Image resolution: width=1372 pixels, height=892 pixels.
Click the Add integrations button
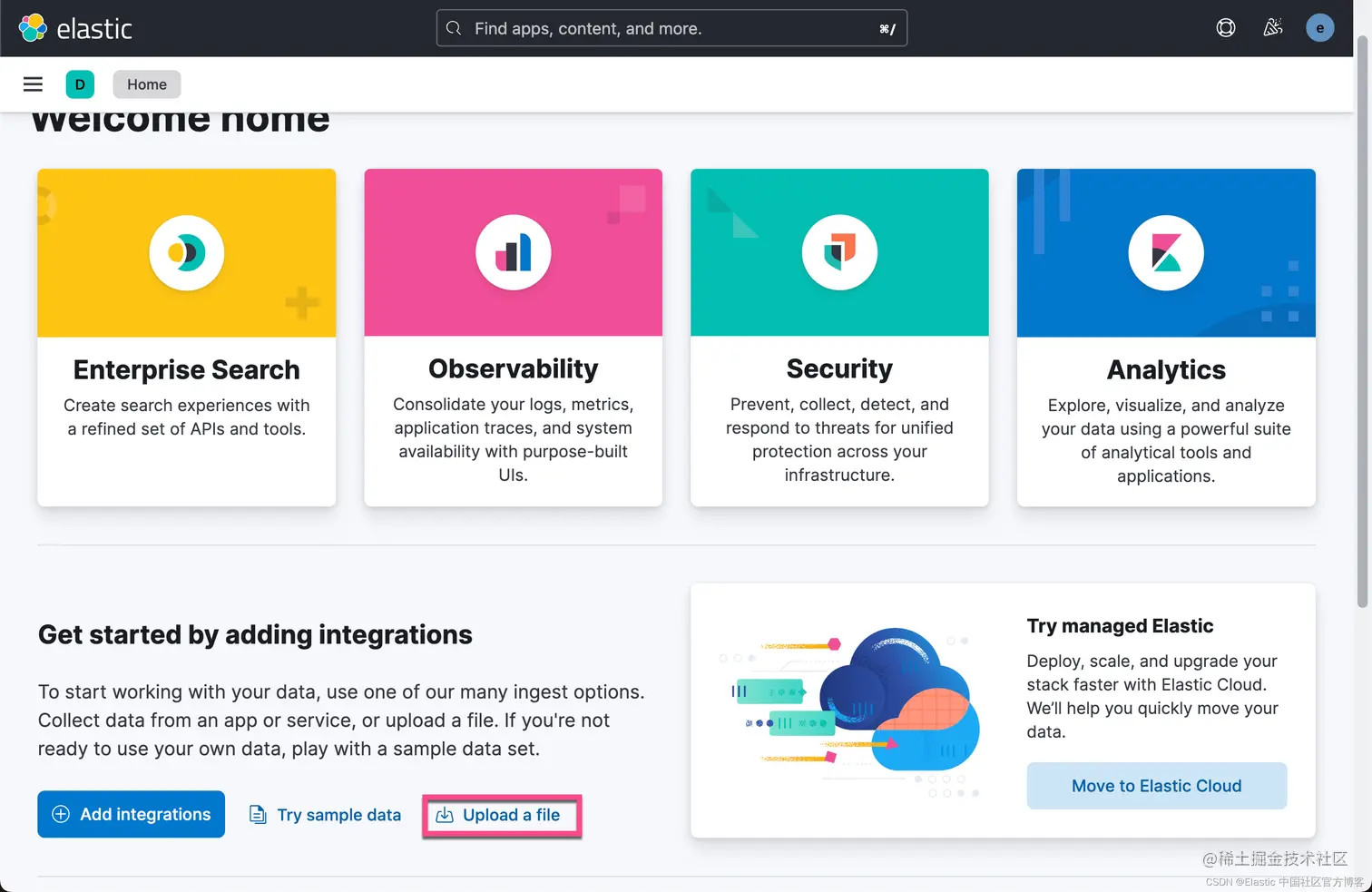[132, 814]
